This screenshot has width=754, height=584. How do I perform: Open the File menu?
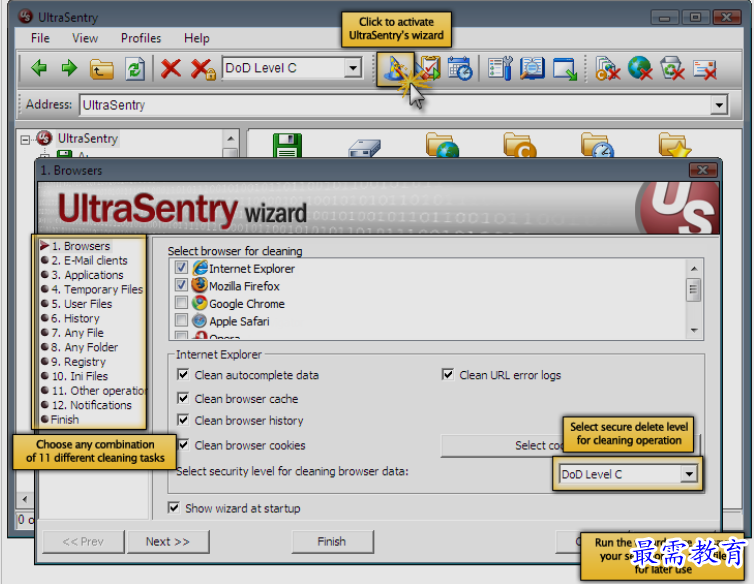point(40,38)
